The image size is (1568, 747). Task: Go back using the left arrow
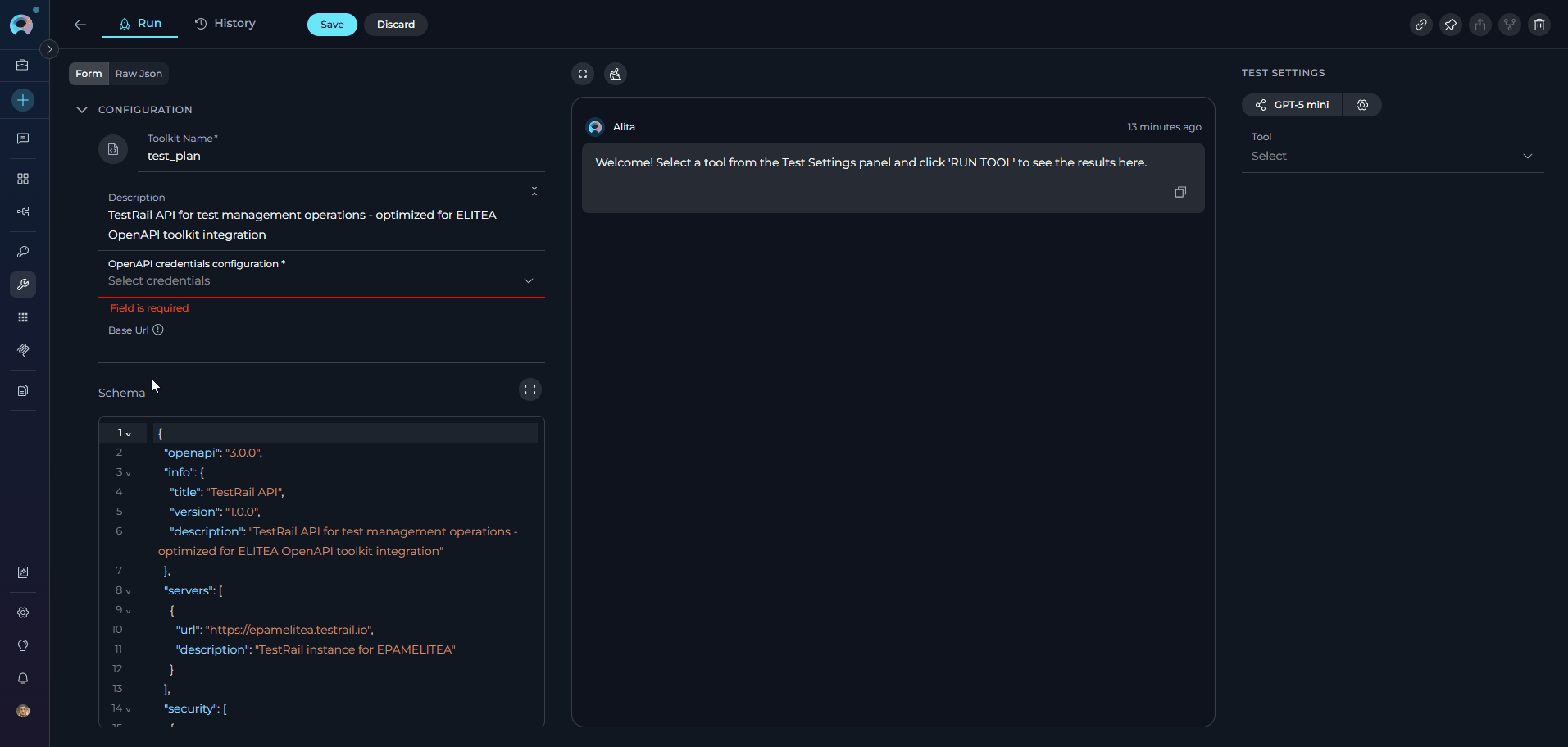[80, 25]
